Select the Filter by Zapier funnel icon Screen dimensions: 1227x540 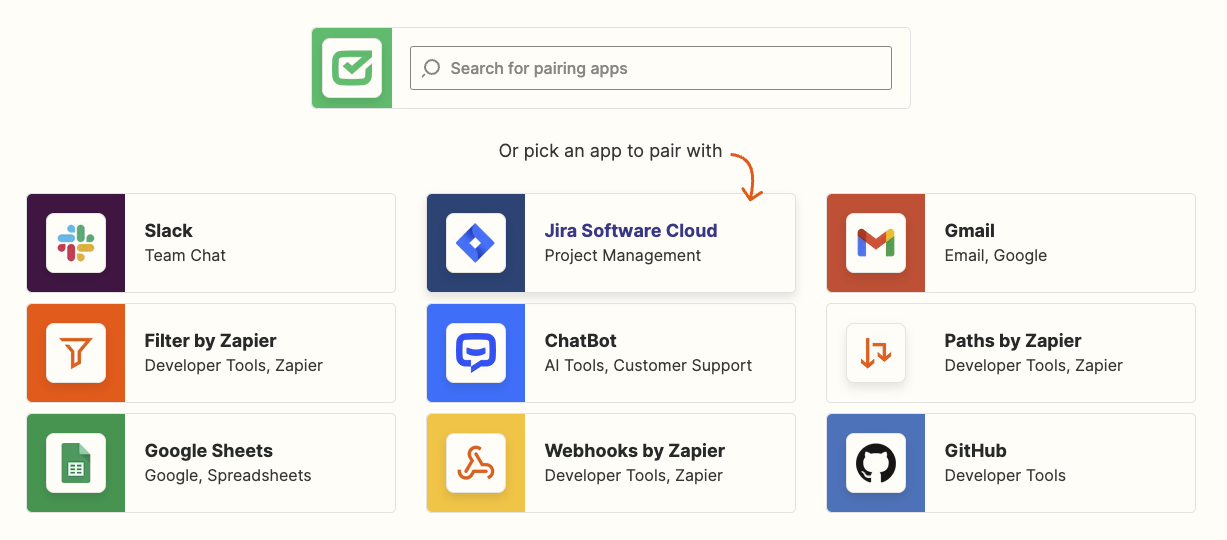pyautogui.click(x=76, y=353)
